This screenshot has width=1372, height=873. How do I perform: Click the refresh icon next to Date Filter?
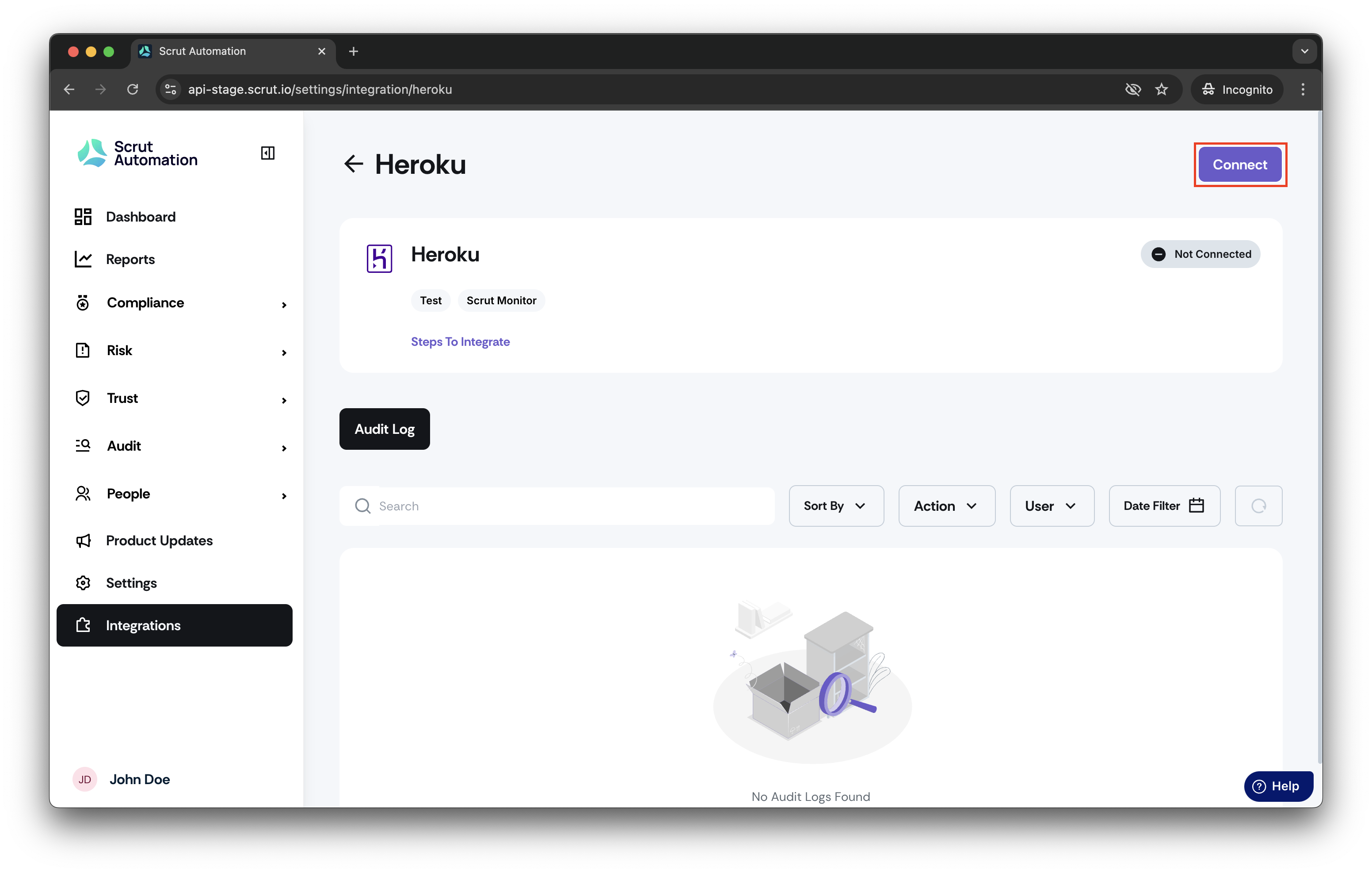coord(1258,506)
